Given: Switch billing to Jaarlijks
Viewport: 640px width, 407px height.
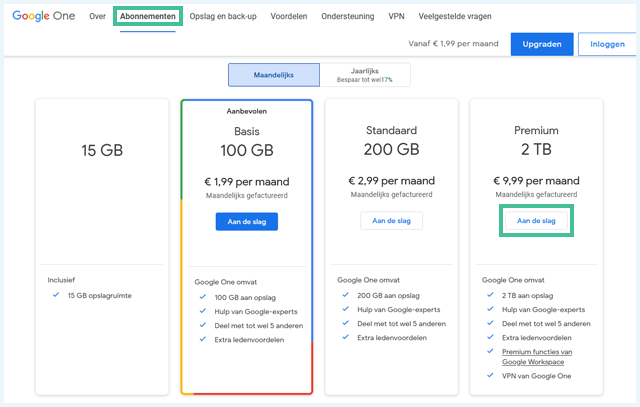Looking at the screenshot, I should (x=365, y=75).
